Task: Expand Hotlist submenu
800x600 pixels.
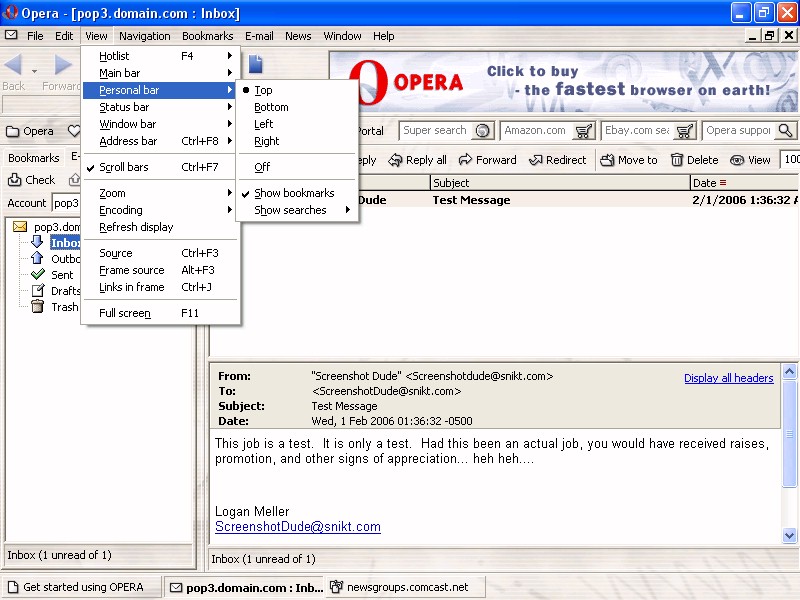Action: (x=160, y=56)
